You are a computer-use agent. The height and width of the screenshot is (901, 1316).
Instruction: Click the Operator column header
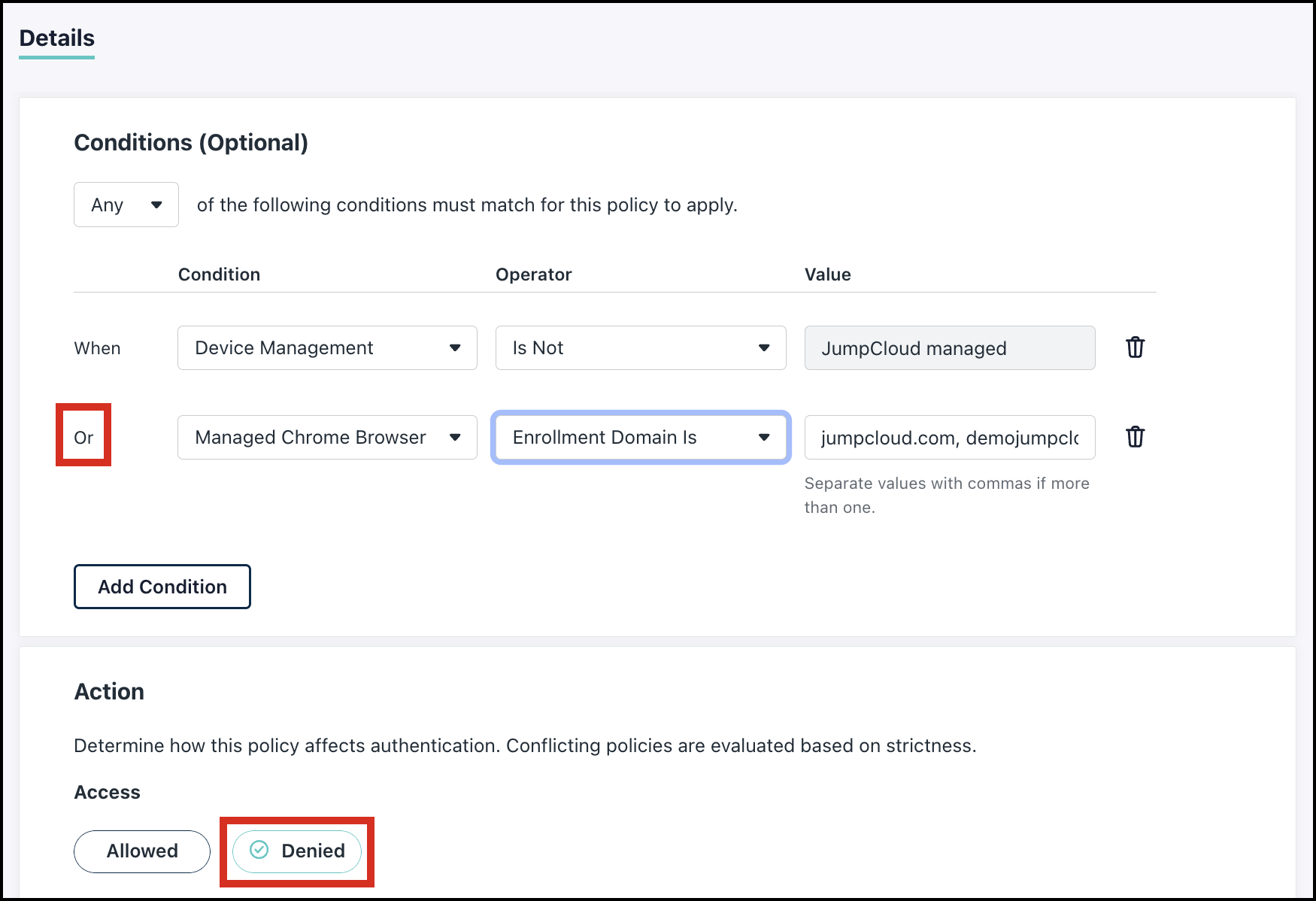(x=534, y=275)
